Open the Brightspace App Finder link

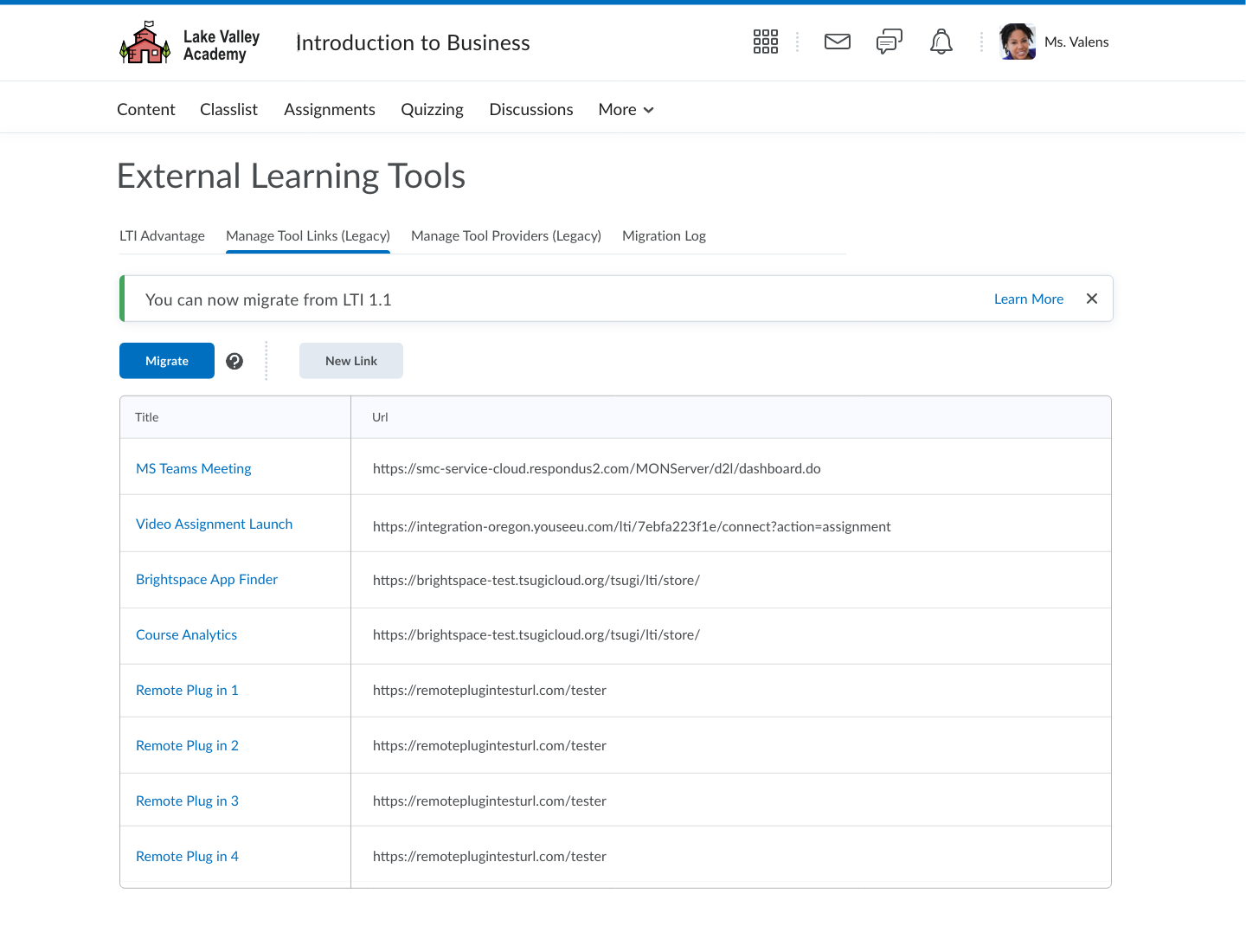pos(207,579)
